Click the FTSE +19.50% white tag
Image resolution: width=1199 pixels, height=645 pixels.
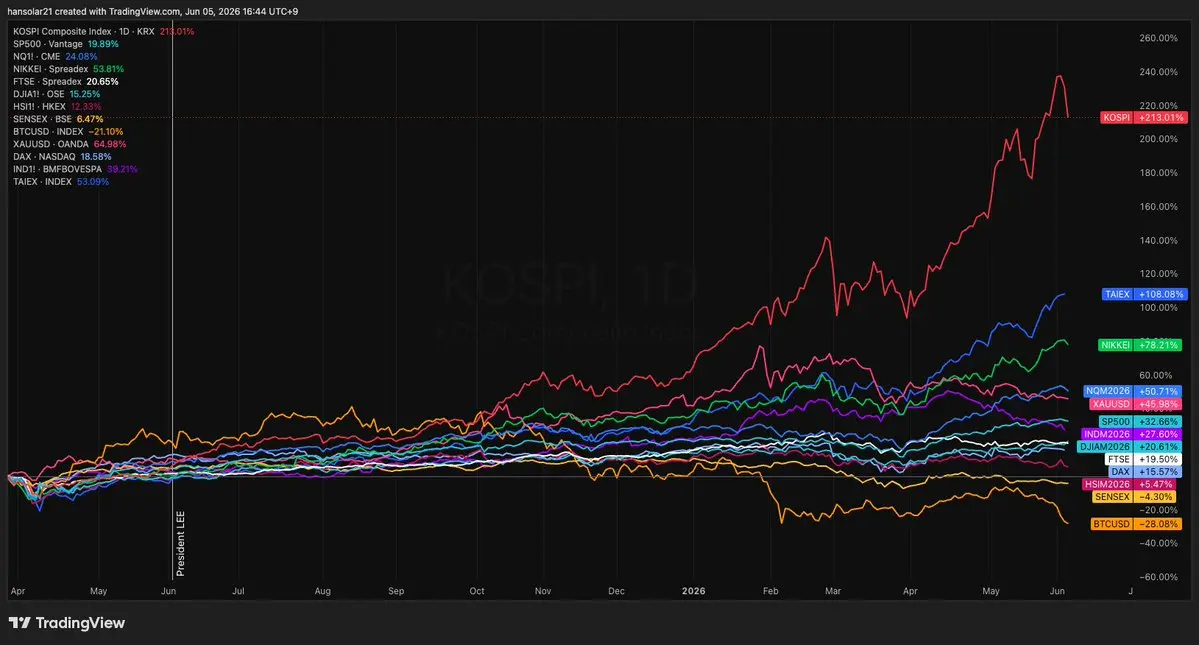click(1143, 459)
